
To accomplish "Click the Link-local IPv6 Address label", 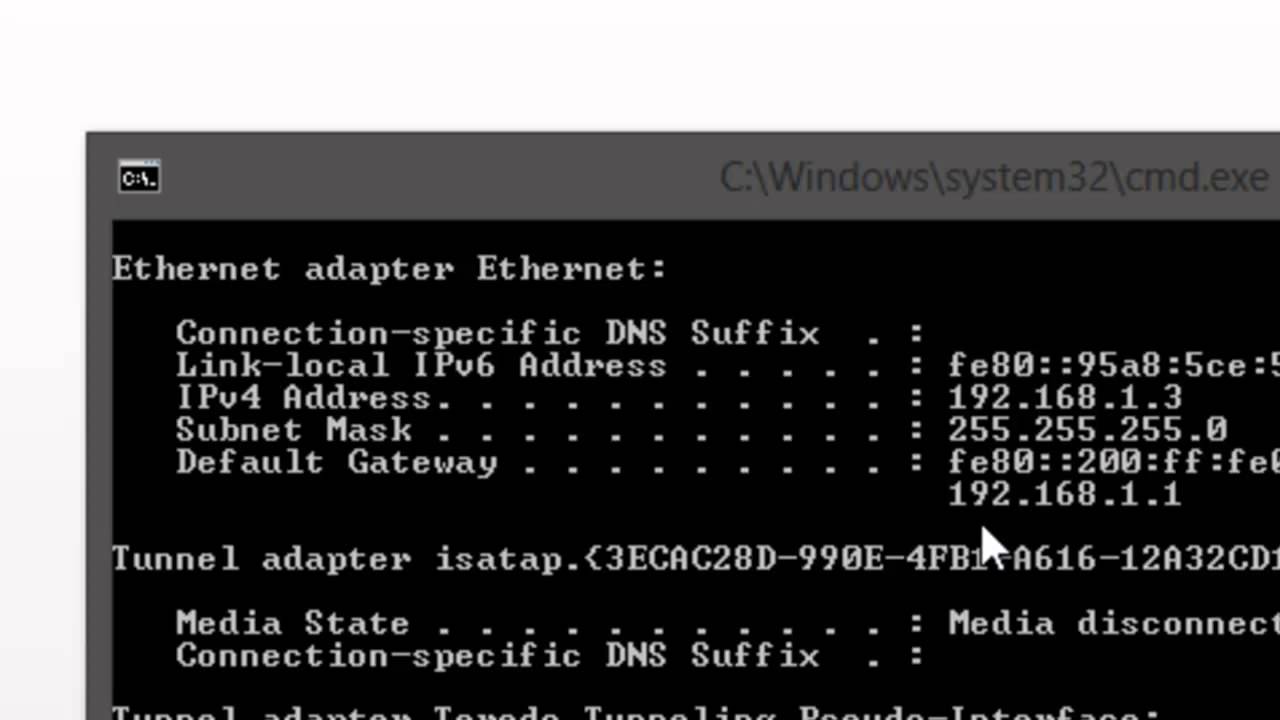I will click(420, 365).
